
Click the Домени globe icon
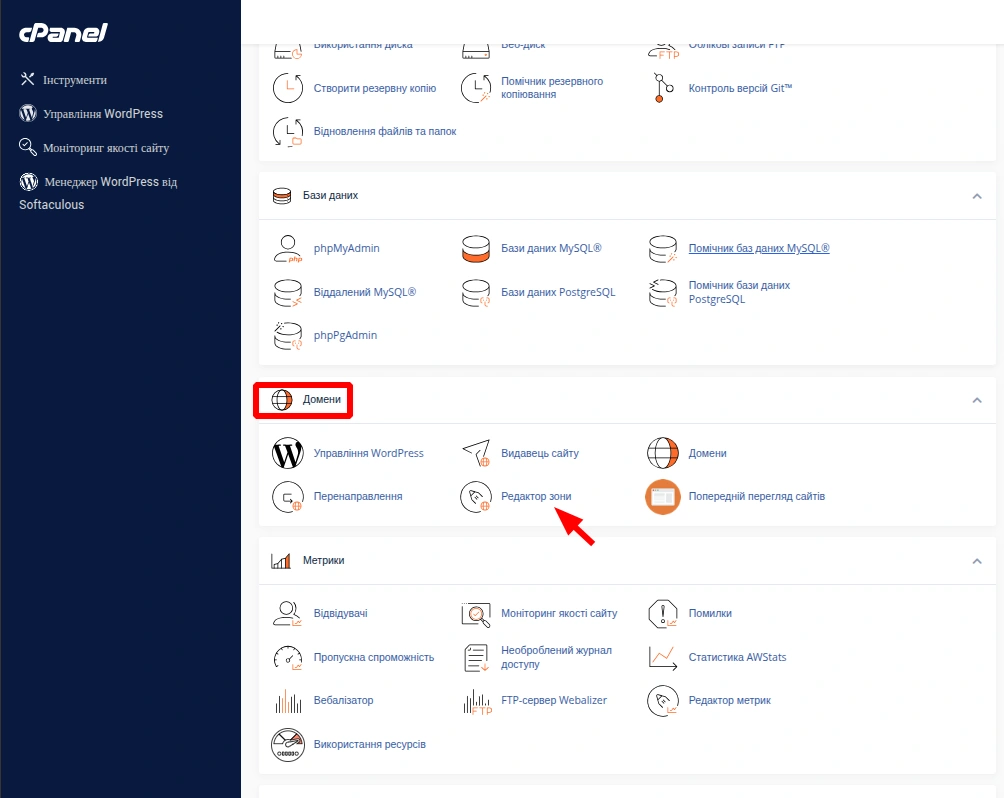[x=662, y=453]
